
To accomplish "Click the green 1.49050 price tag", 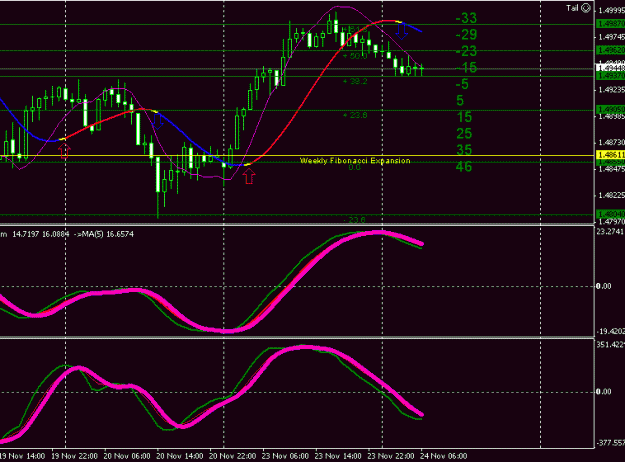I will click(x=611, y=109).
